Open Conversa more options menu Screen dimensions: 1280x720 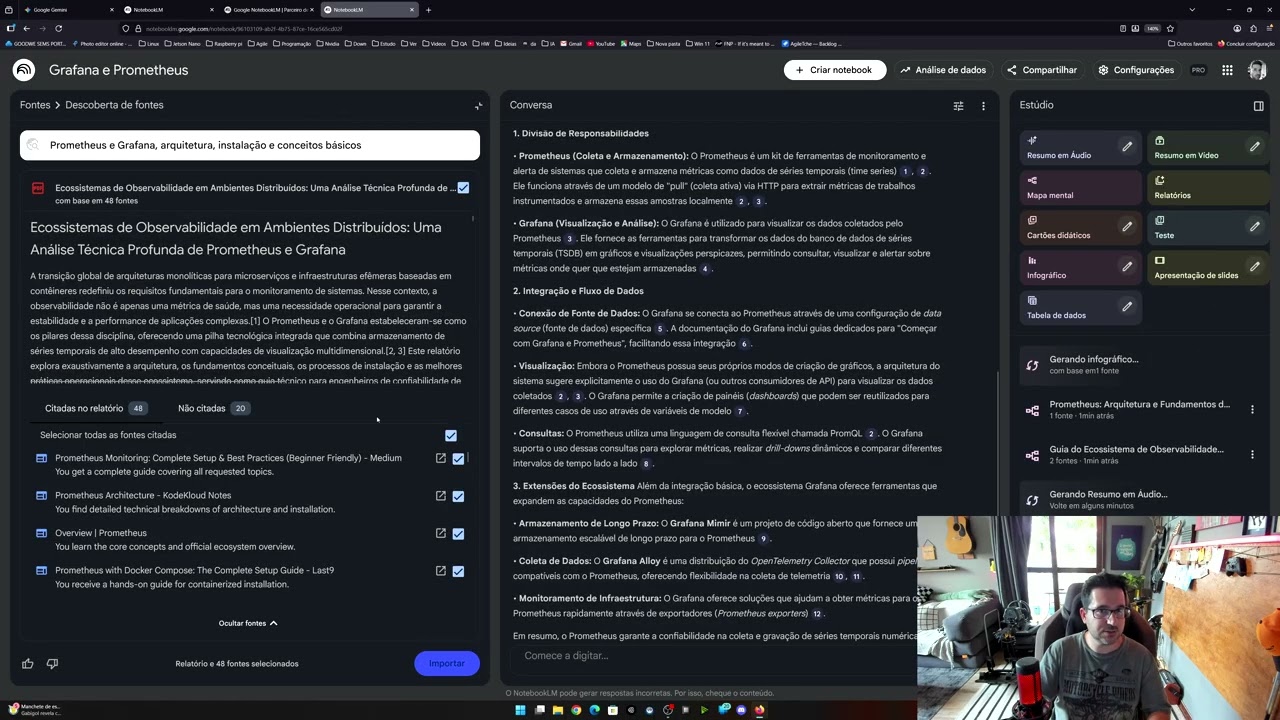pos(983,105)
